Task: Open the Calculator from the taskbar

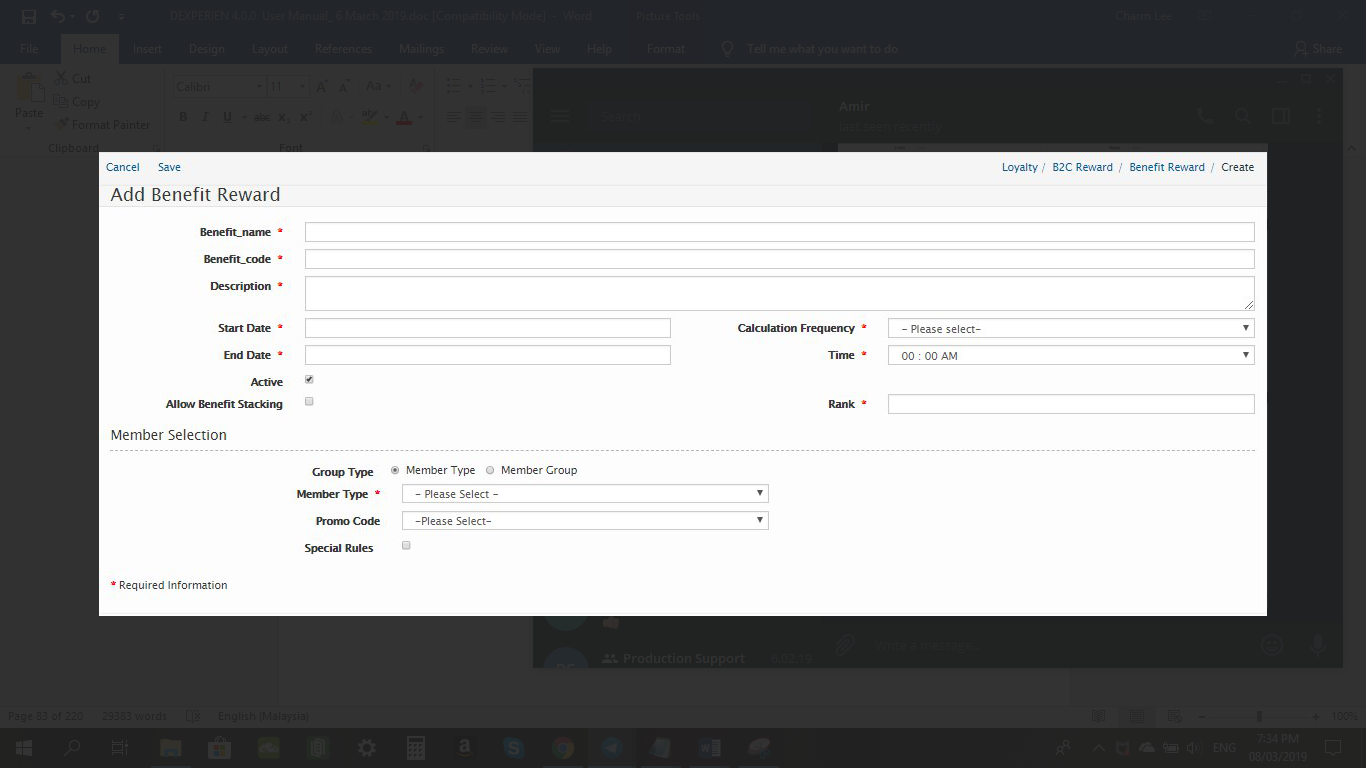Action: click(416, 747)
